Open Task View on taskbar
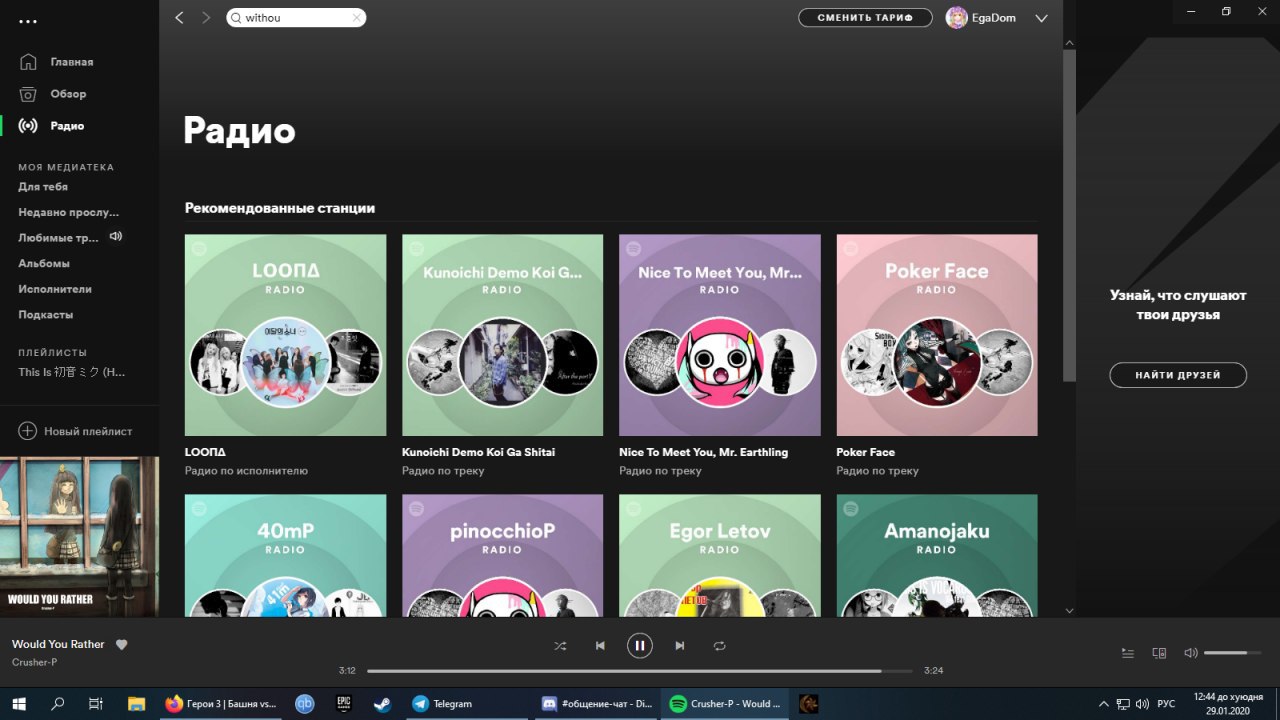 [x=96, y=704]
